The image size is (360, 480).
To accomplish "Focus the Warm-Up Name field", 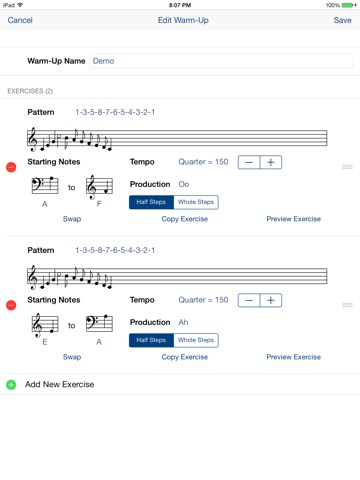I will click(221, 61).
